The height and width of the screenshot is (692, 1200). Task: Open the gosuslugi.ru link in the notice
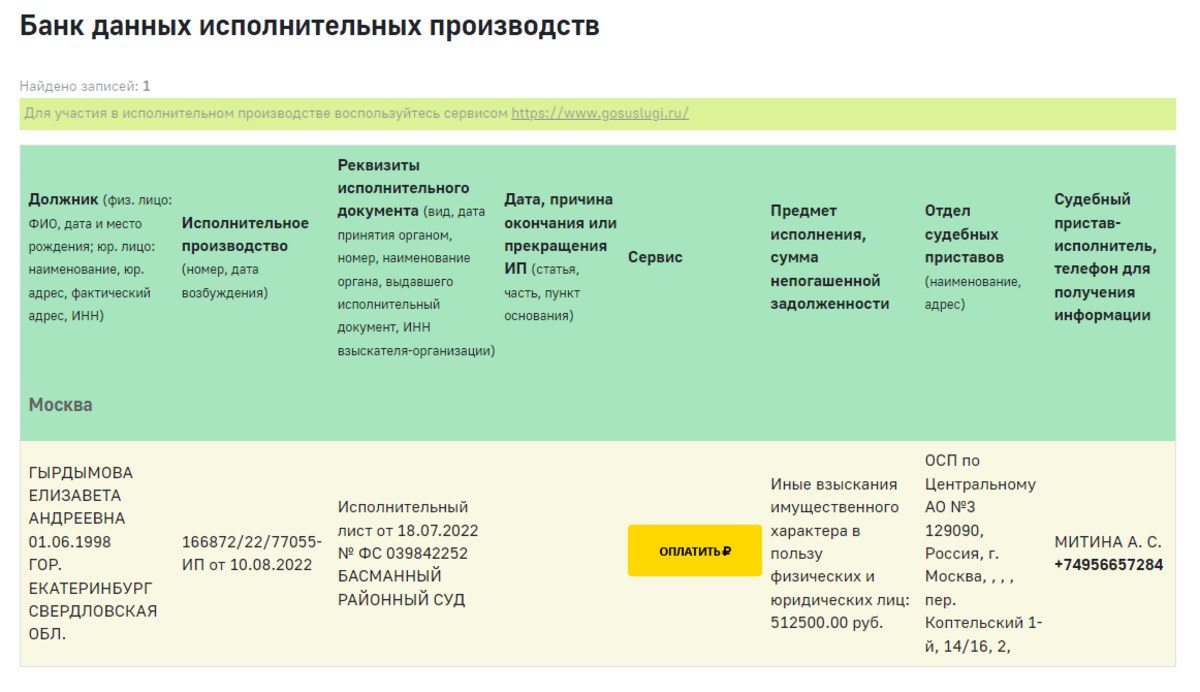[x=600, y=114]
